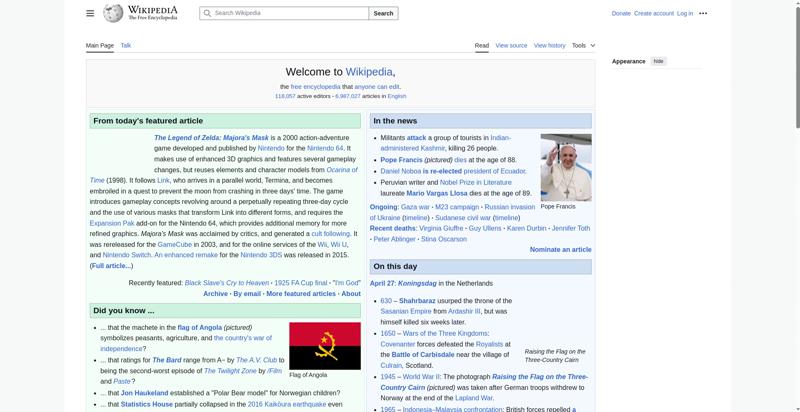Viewport: 800px width, 412px height.
Task: Open the Majora's Mask featured article link
Action: point(211,138)
